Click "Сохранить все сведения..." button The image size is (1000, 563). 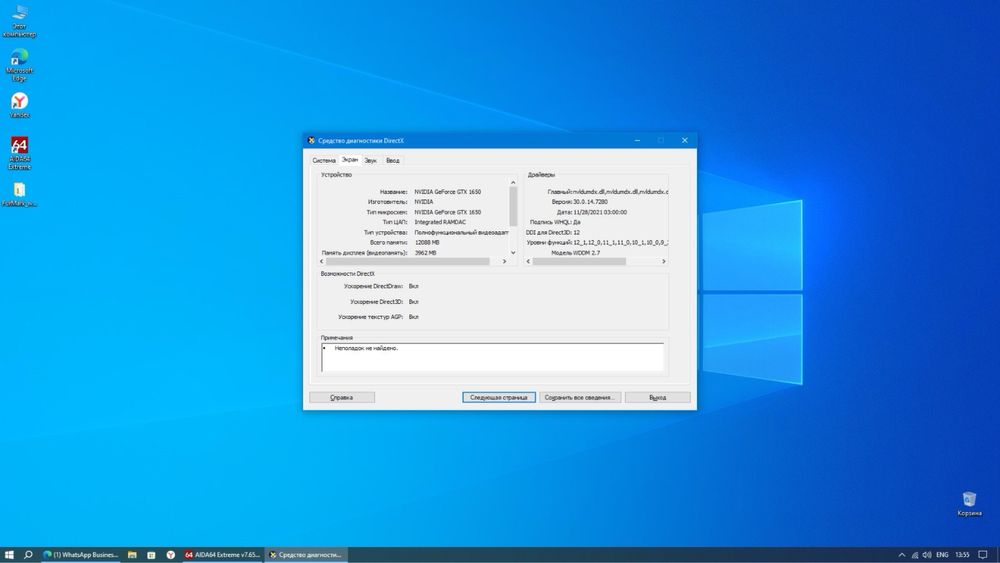point(579,397)
